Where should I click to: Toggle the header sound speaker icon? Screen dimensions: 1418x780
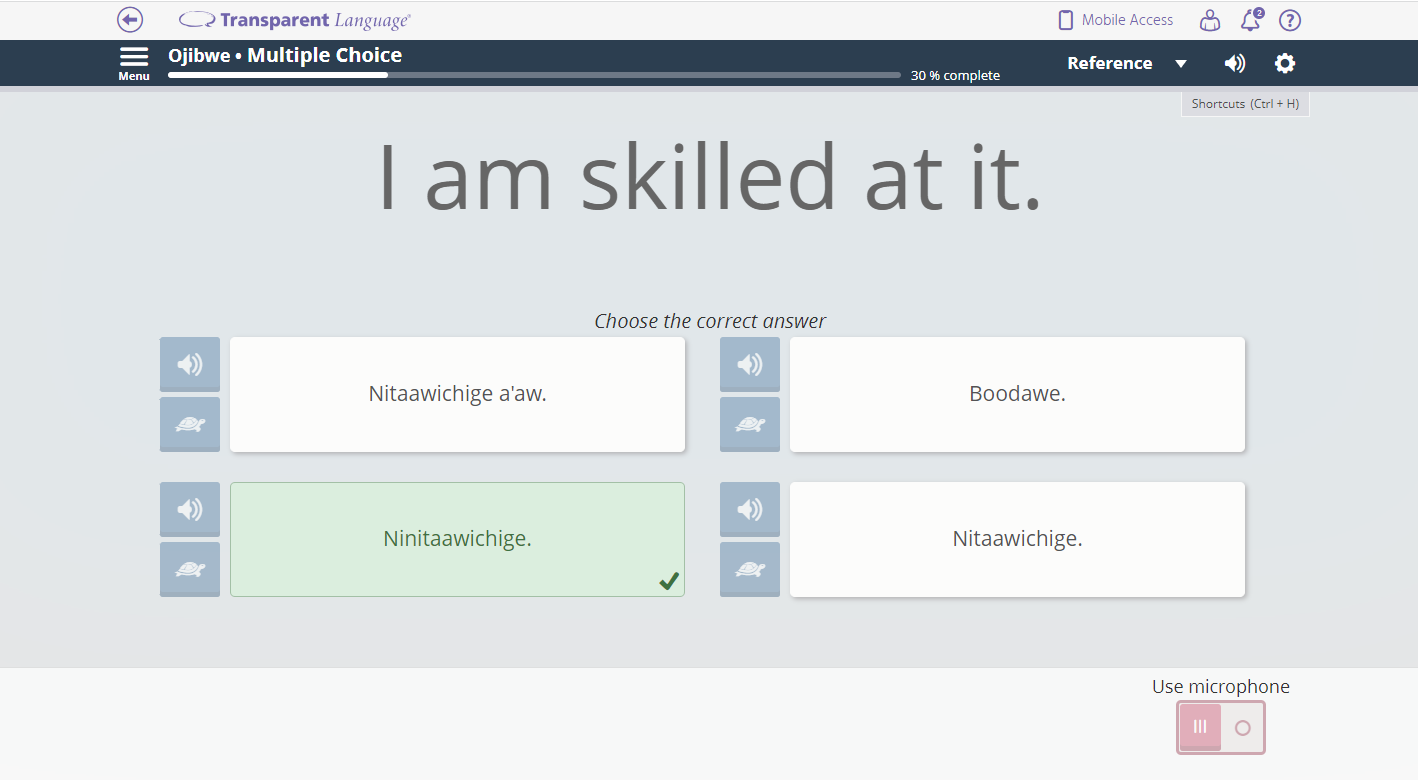pyautogui.click(x=1235, y=63)
